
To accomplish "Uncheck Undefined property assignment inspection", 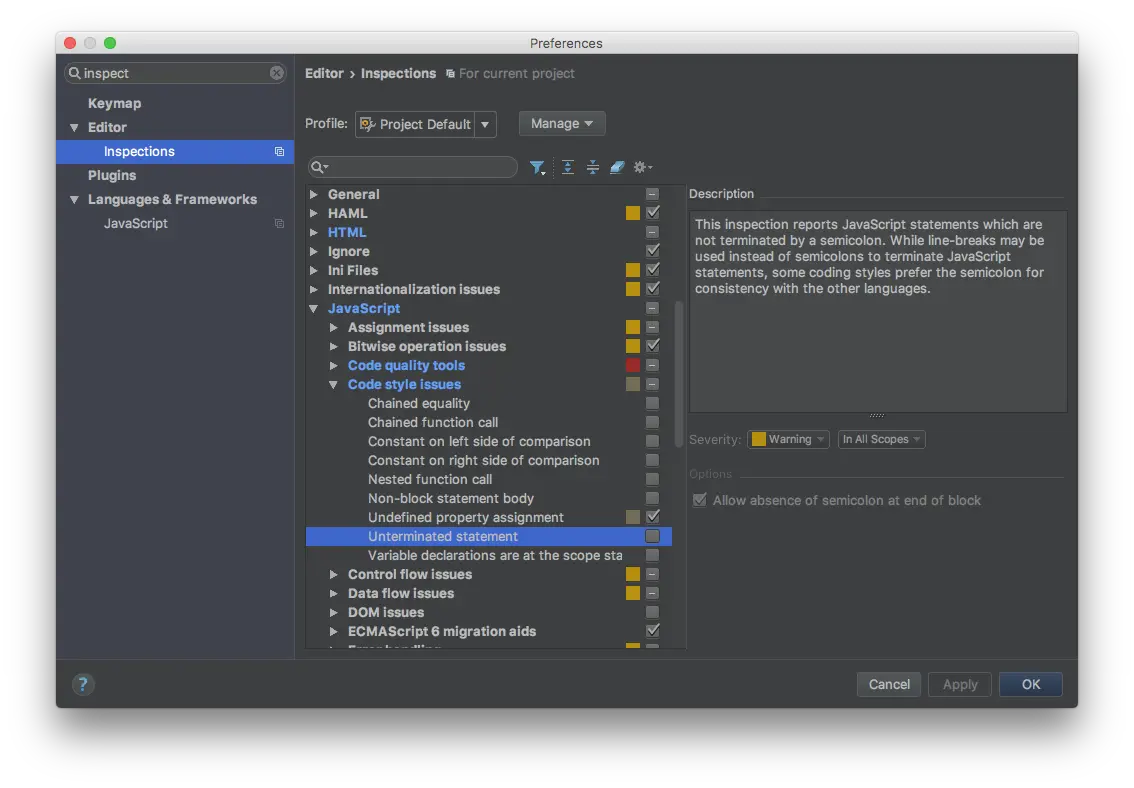I will point(652,517).
